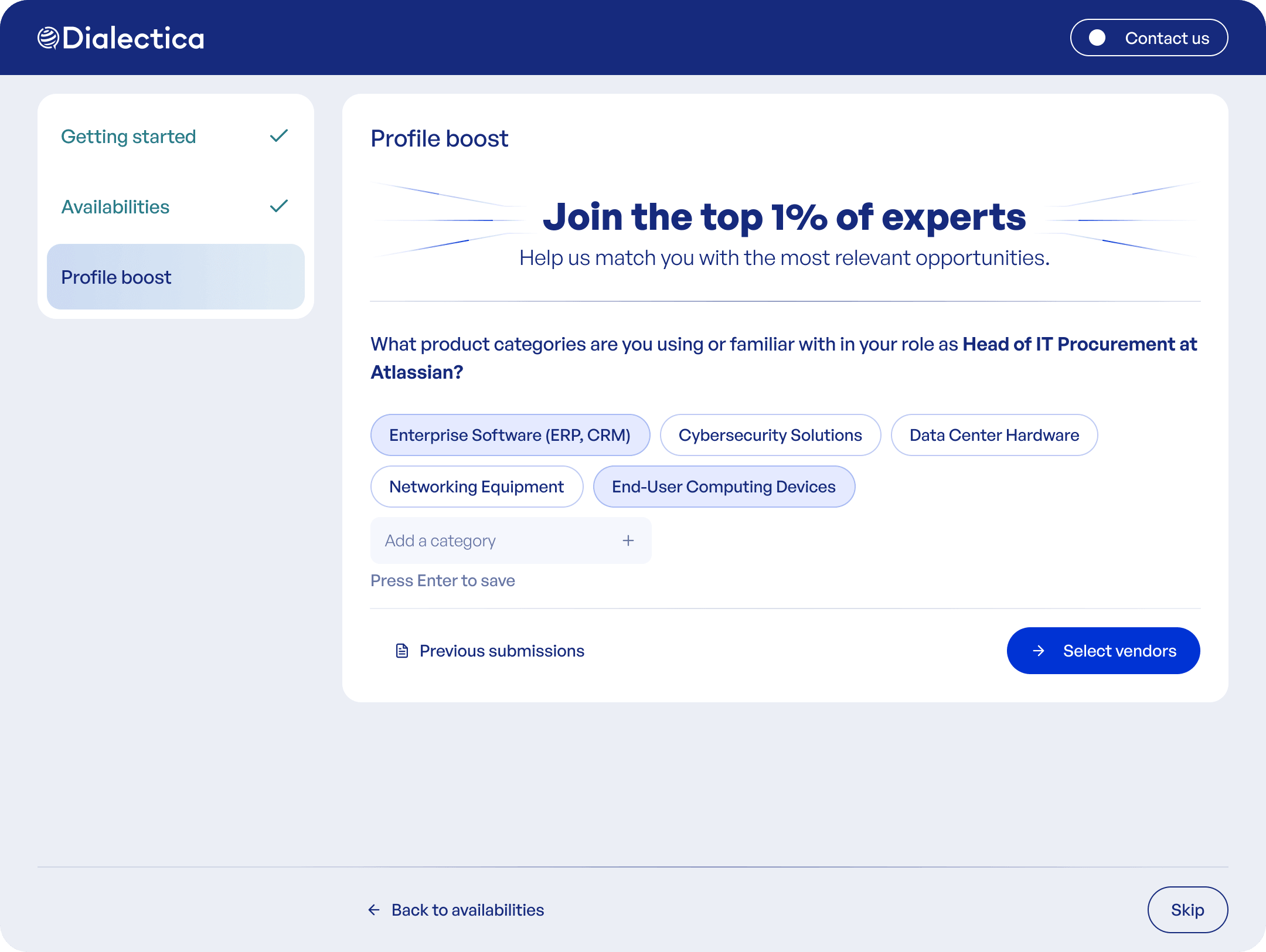Click the checkmark beside Getting started
Screen dimensions: 1266x952
pyautogui.click(x=279, y=136)
